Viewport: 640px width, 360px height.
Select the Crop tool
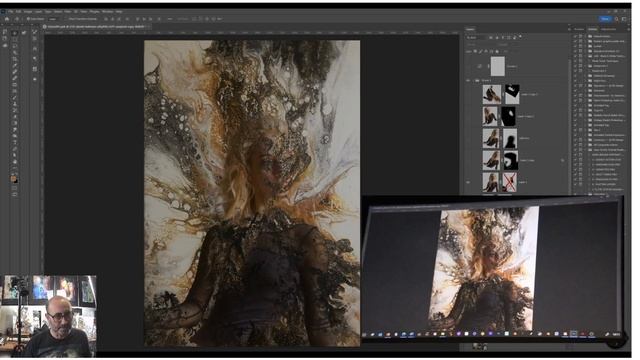[15, 59]
